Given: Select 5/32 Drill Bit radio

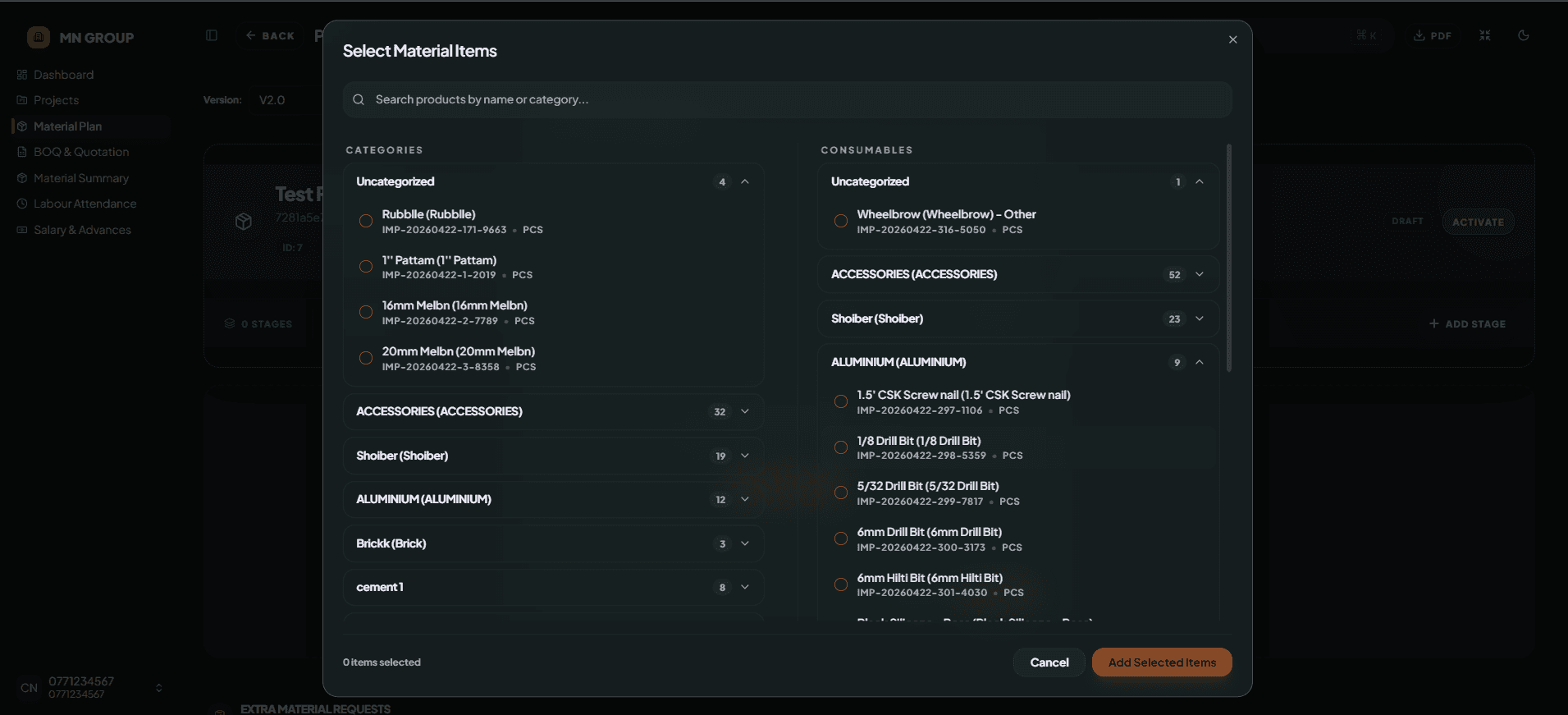Looking at the screenshot, I should [x=841, y=493].
